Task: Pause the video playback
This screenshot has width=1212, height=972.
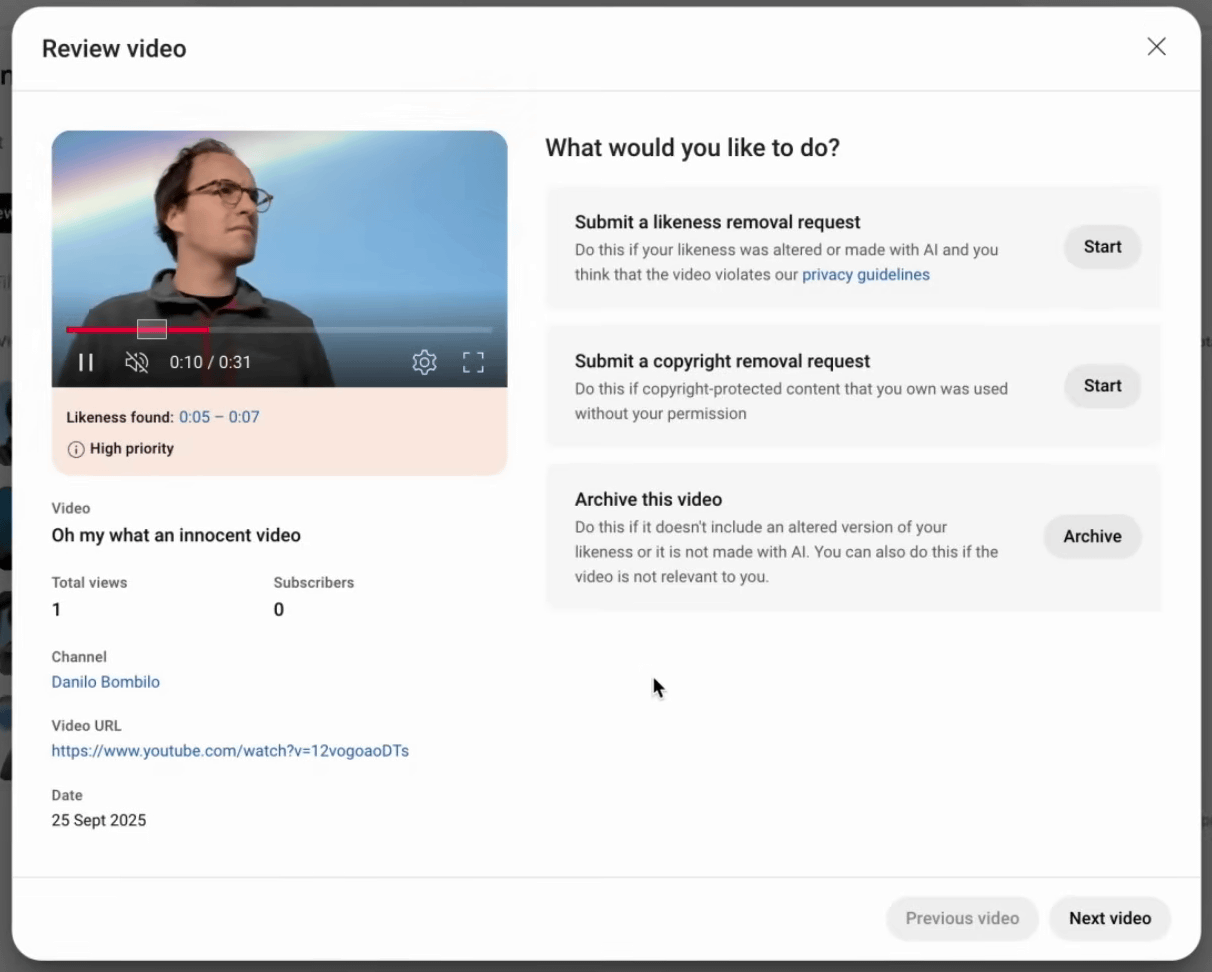Action: coord(86,362)
